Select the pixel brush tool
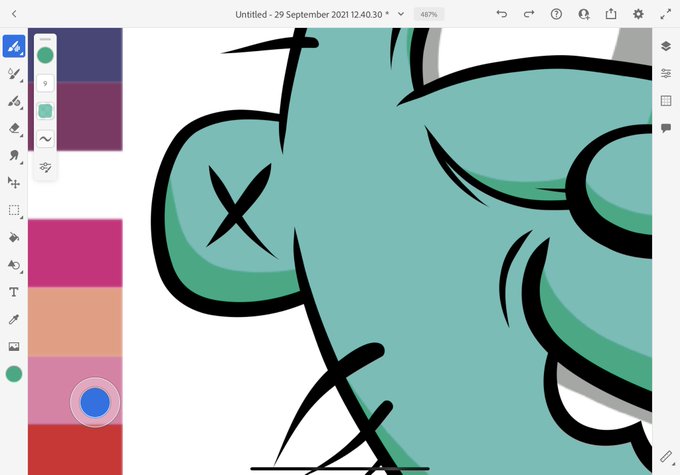 14,46
